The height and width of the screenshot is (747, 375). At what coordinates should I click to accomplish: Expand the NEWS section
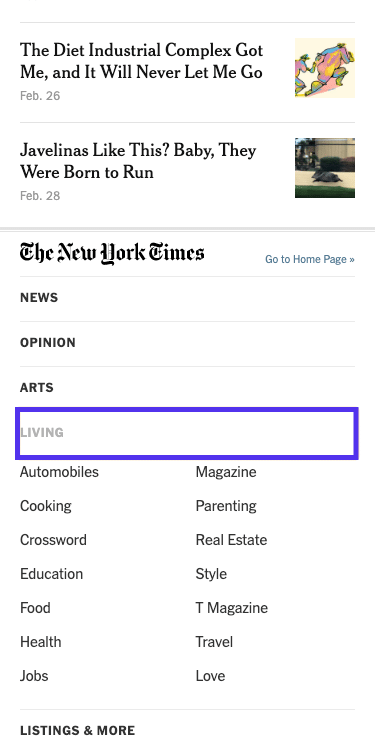(x=187, y=298)
